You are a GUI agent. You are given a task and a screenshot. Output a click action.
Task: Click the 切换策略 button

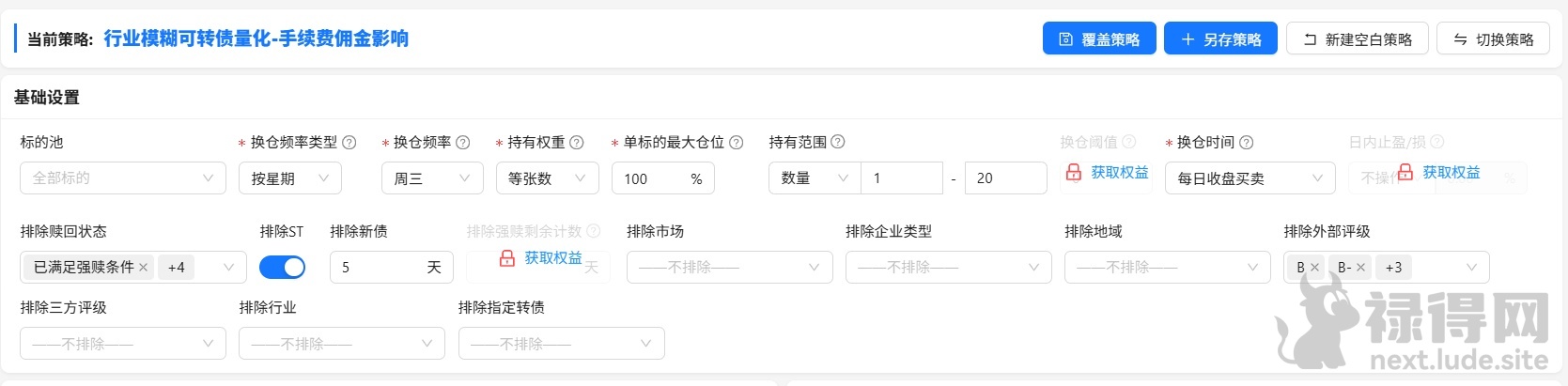tap(1493, 39)
